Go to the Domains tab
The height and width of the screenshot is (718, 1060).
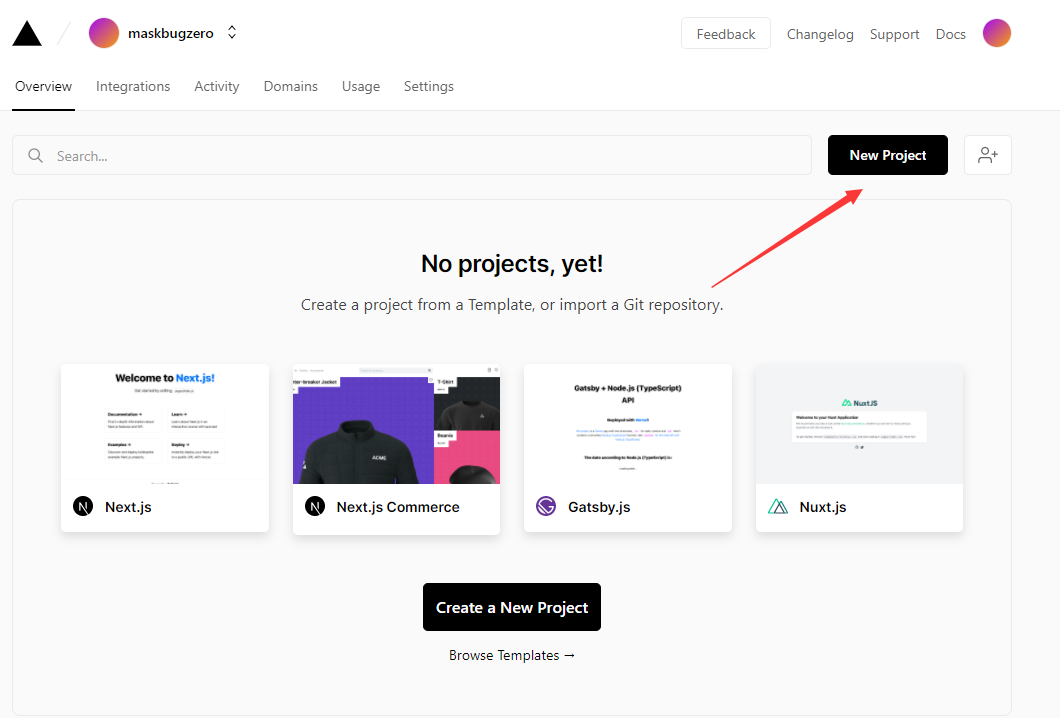coord(291,87)
